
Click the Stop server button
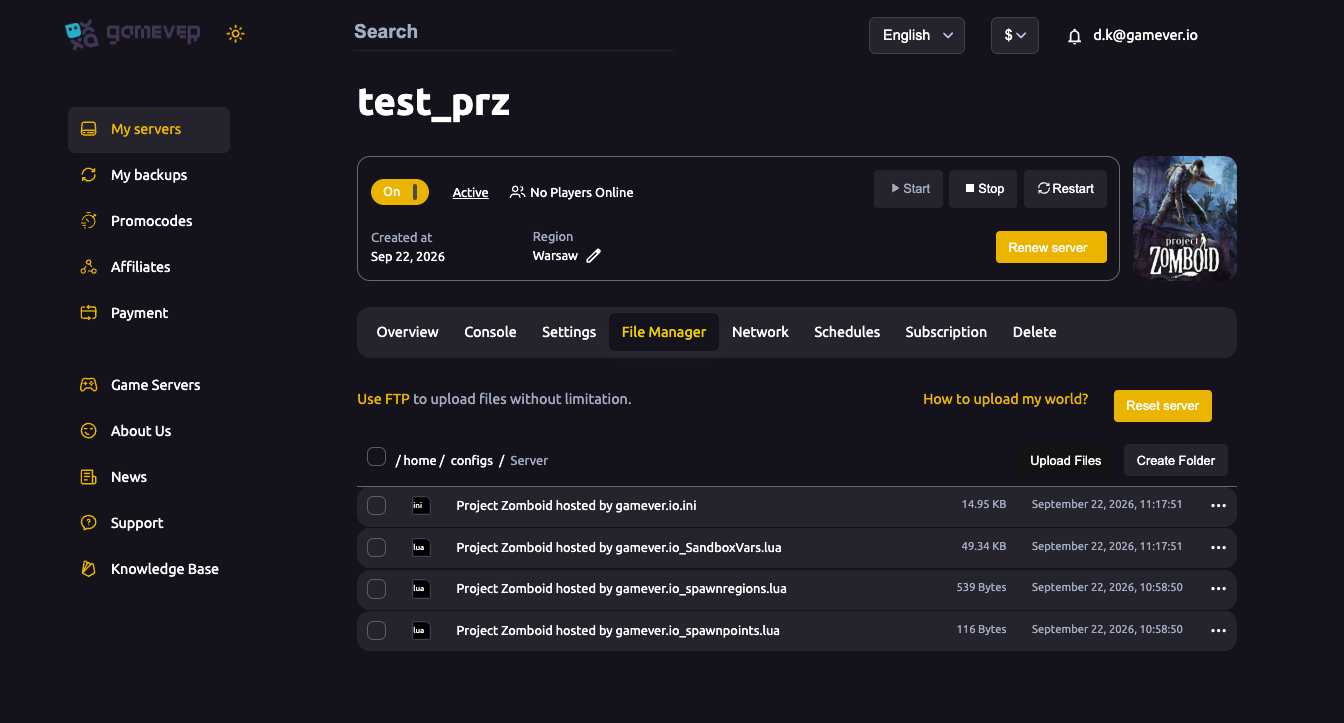pos(984,189)
